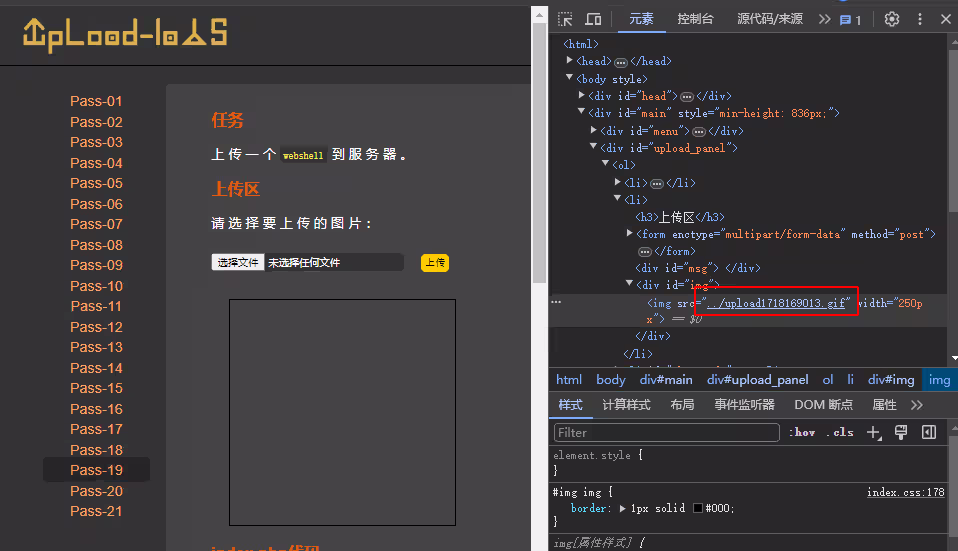Image resolution: width=958 pixels, height=551 pixels.
Task: Select html in the breadcrumb bar
Action: click(569, 380)
